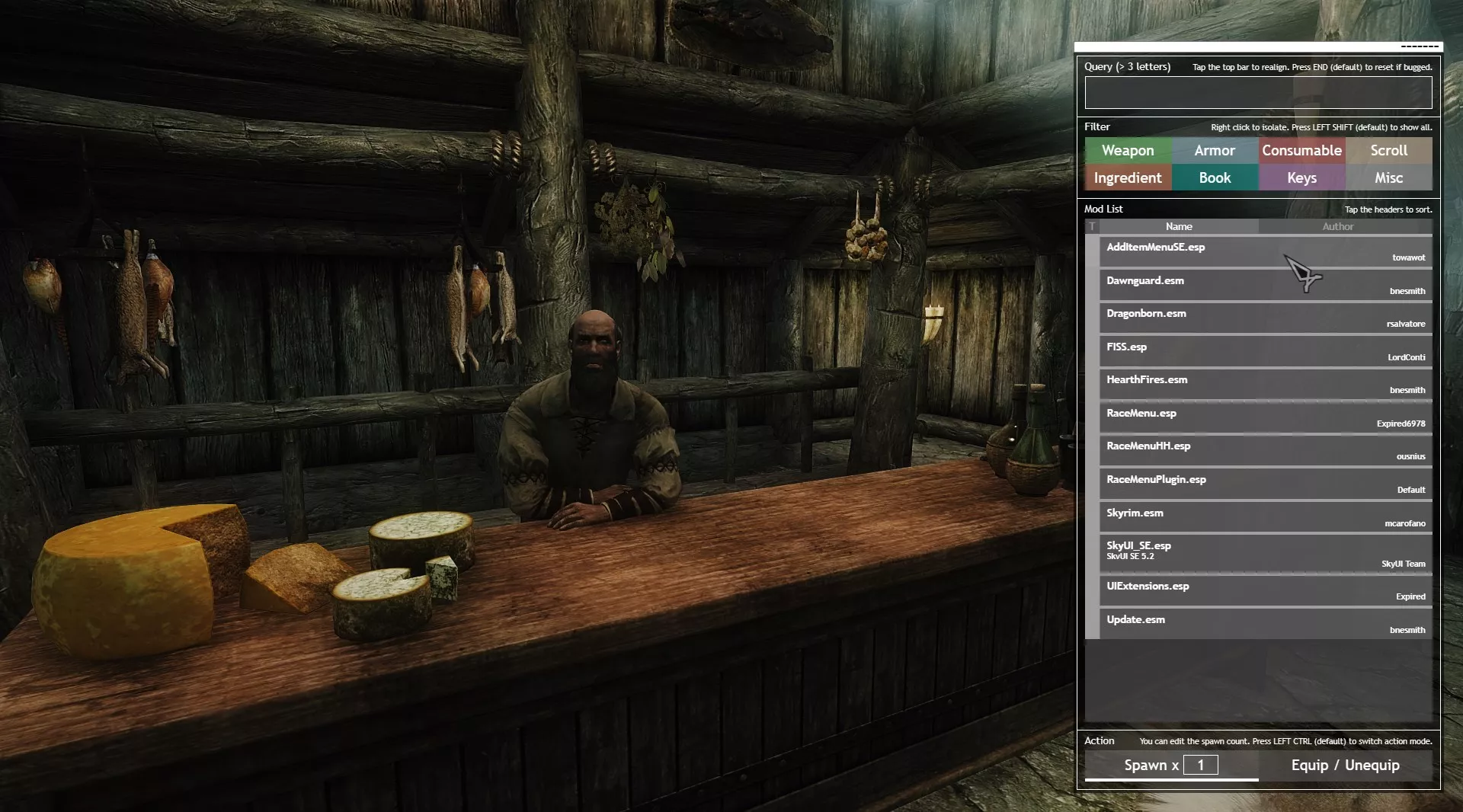Select Skyrim.esm in mod list
The height and width of the screenshot is (812, 1463).
1266,517
